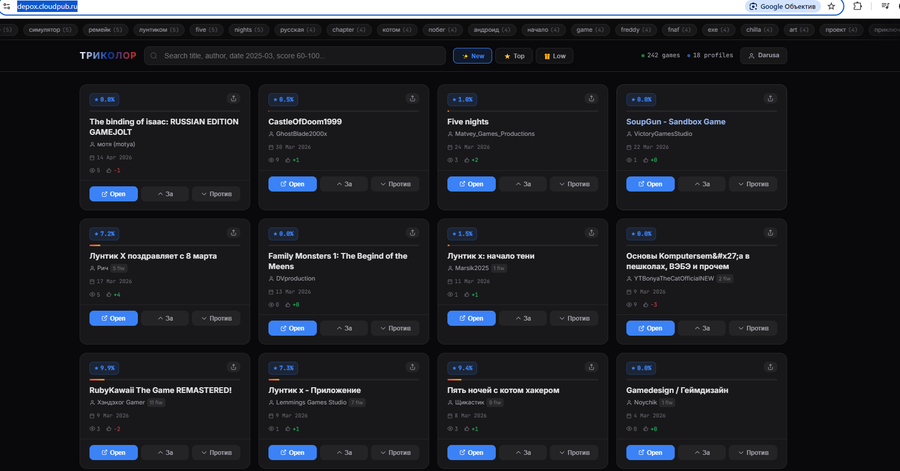Filter by побег tag
The width and height of the screenshot is (900, 471).
click(x=443, y=30)
